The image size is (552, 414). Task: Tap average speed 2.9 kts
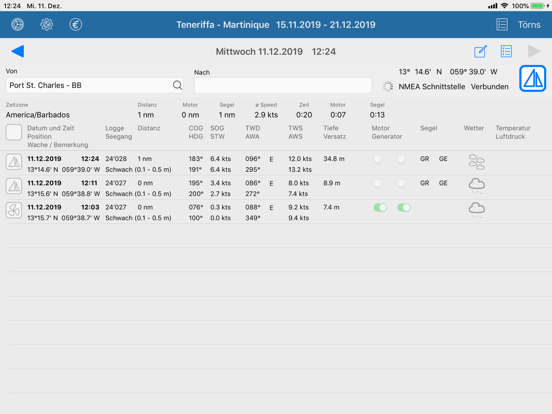[x=266, y=115]
